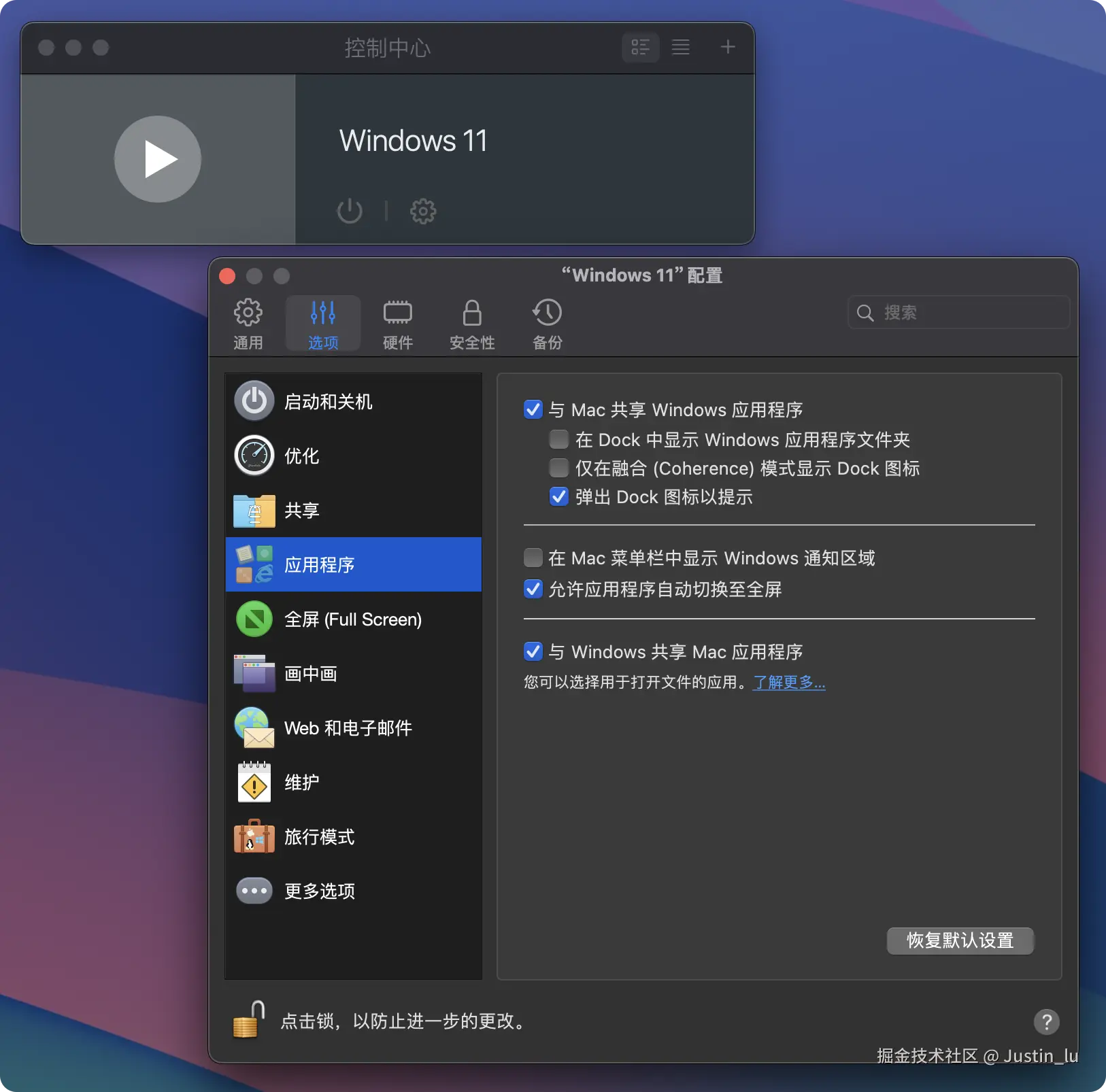Click the windows icon beside 画中画

point(254,673)
